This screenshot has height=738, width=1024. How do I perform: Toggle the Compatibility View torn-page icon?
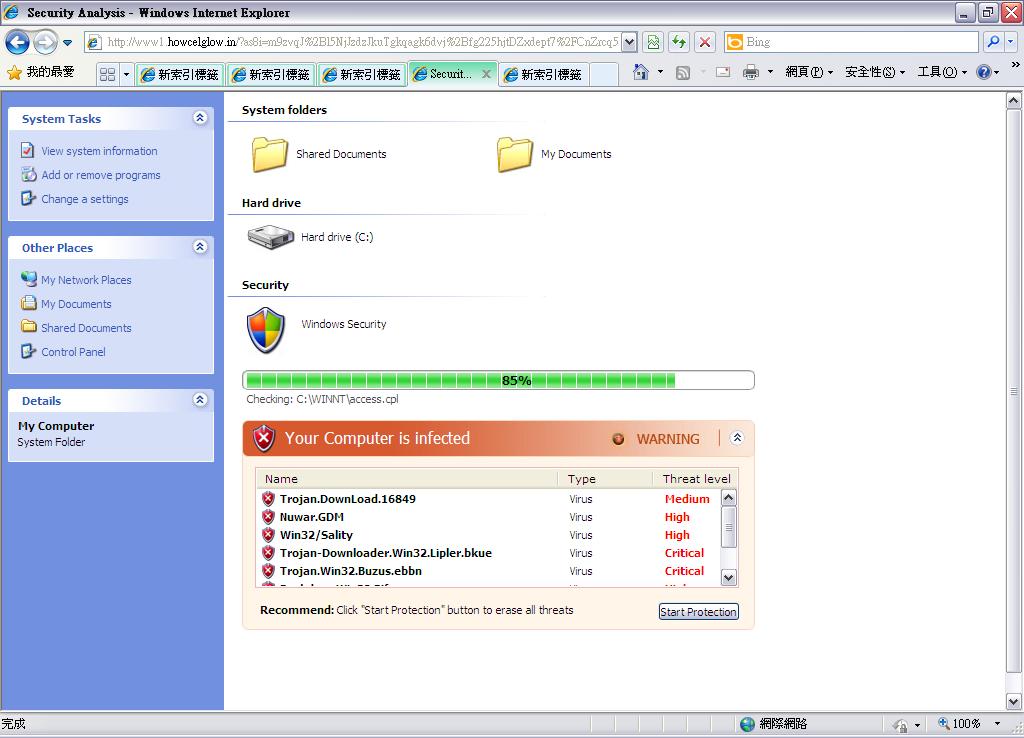tap(653, 42)
